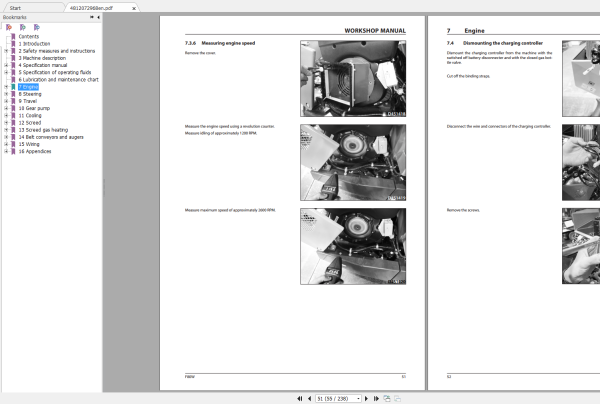Screen dimensions: 600x404
Task: Click bookmark ribbon icon beside 15 Wiring
Action: tap(13, 144)
